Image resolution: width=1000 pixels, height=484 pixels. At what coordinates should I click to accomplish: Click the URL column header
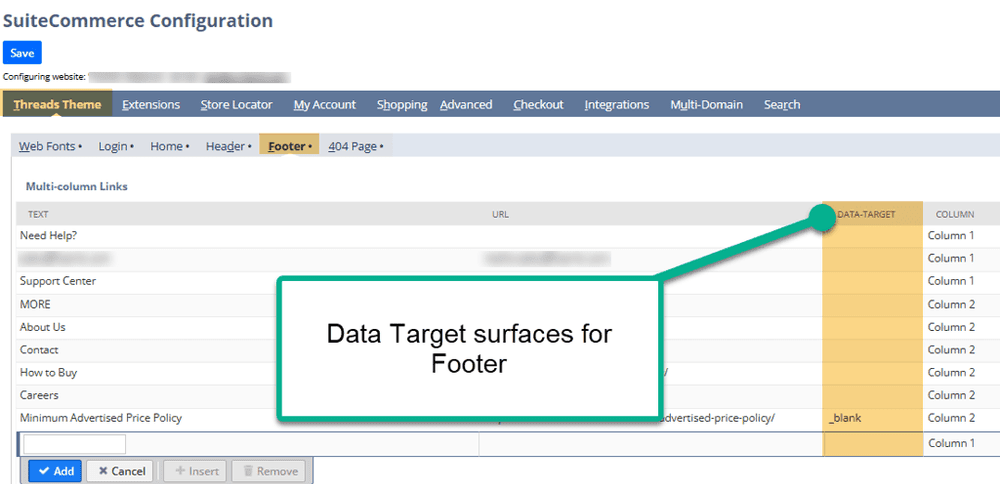[x=501, y=215]
